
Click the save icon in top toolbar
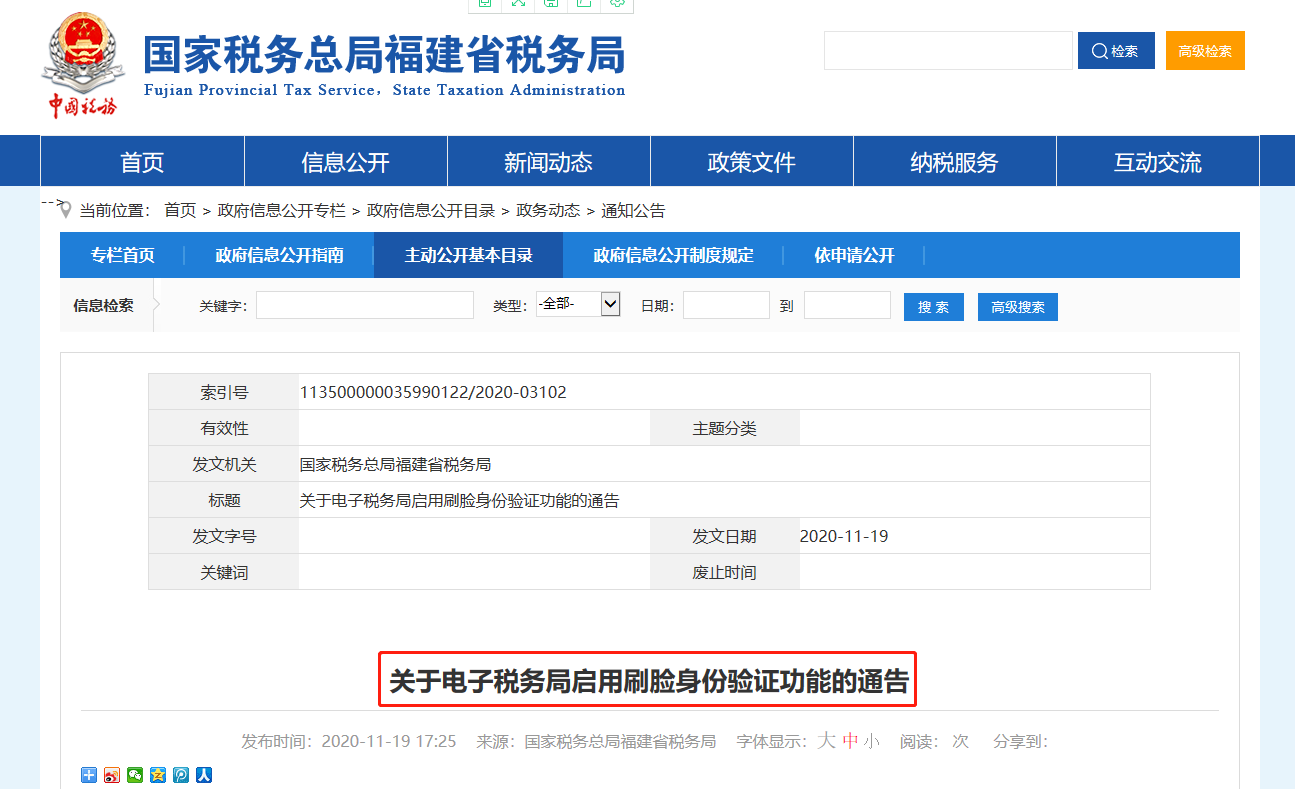pos(551,4)
